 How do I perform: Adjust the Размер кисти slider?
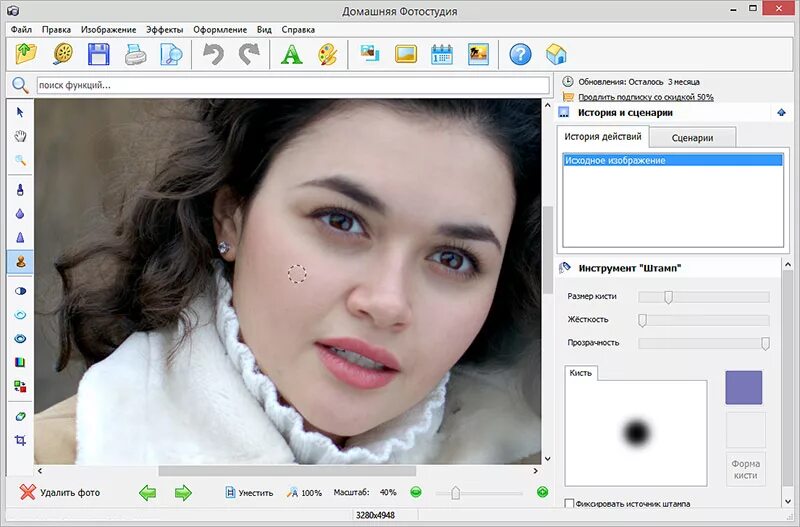704,297
